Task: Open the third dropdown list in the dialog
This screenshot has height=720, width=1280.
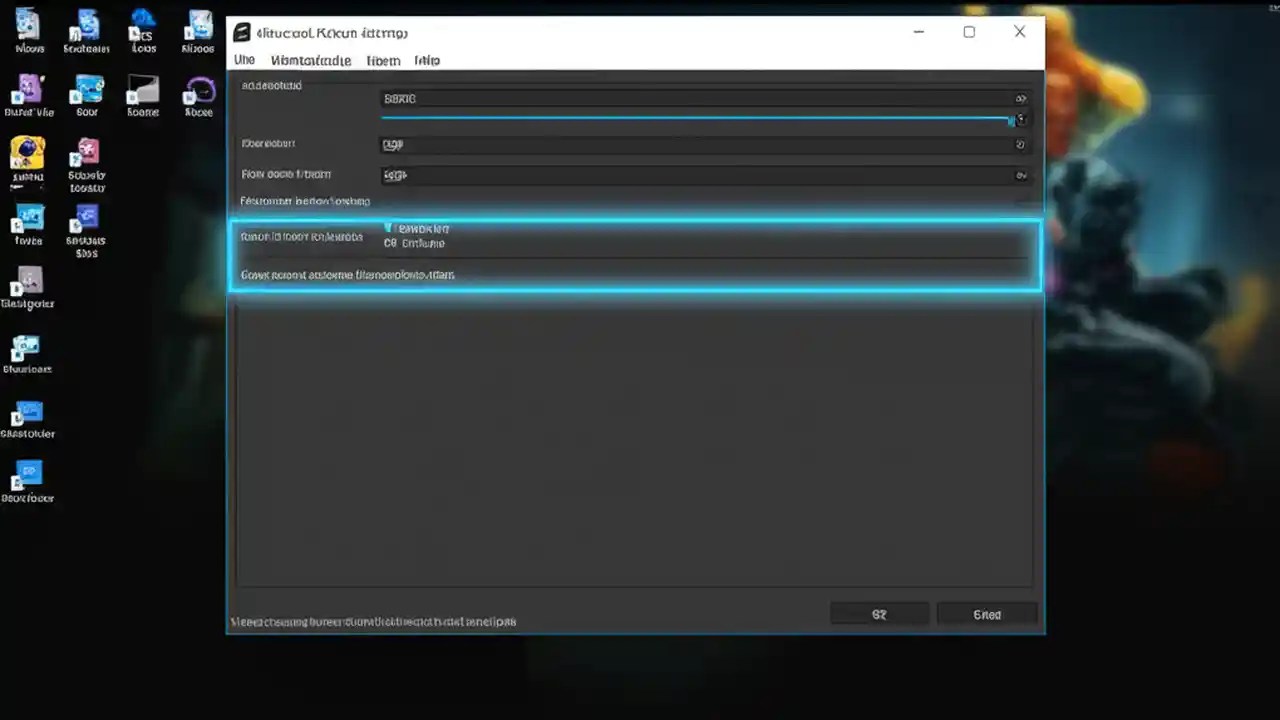Action: (x=1020, y=174)
